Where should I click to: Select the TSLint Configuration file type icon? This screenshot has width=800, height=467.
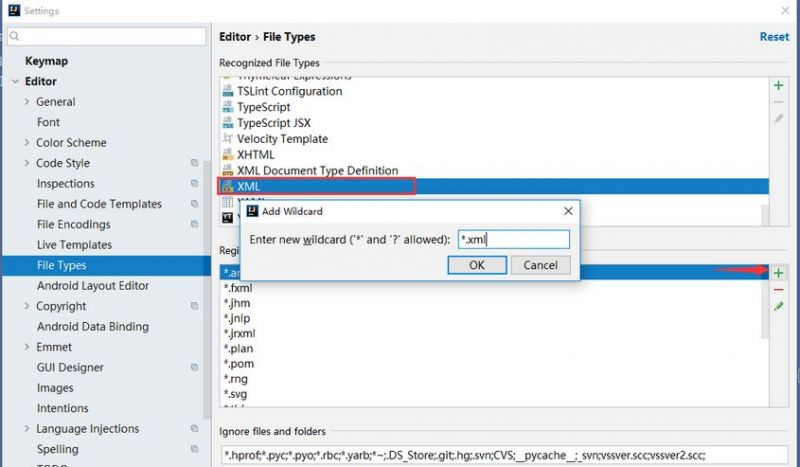coord(228,91)
